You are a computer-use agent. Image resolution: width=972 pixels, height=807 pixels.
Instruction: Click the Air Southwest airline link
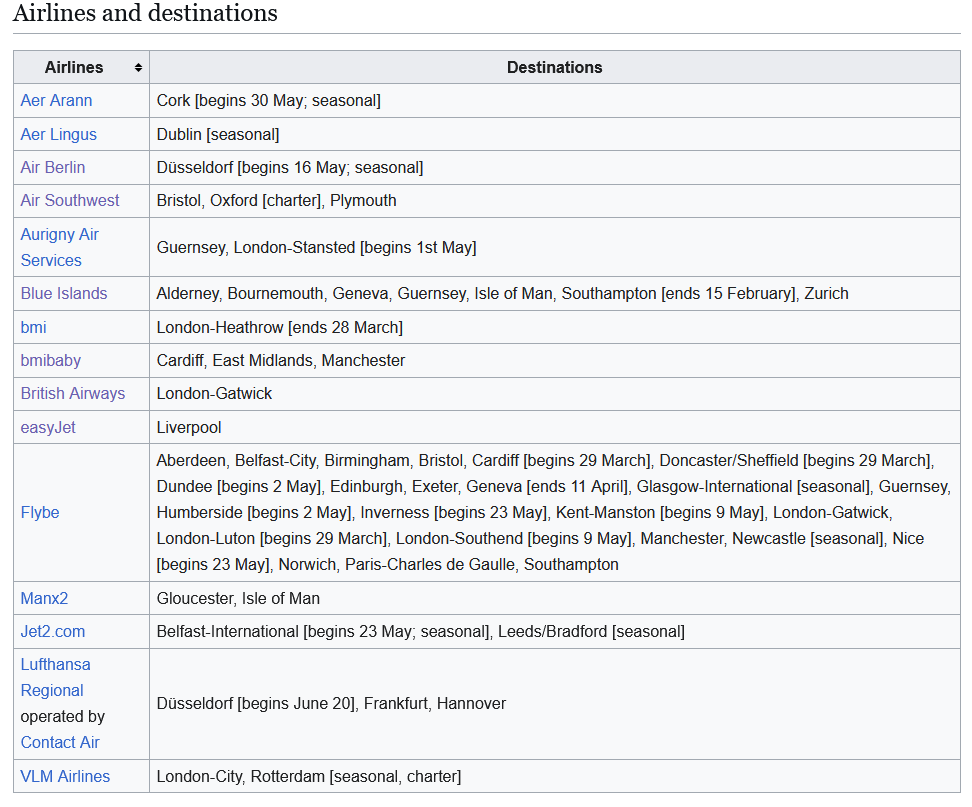tap(70, 200)
